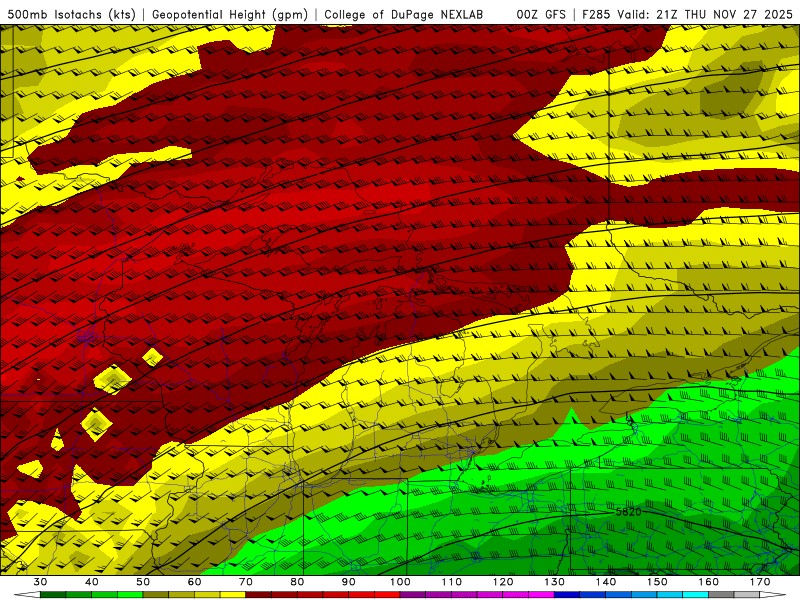800x600 pixels.
Task: Click the '500mb Isotachs (kts)' title text
Action: tap(71, 15)
